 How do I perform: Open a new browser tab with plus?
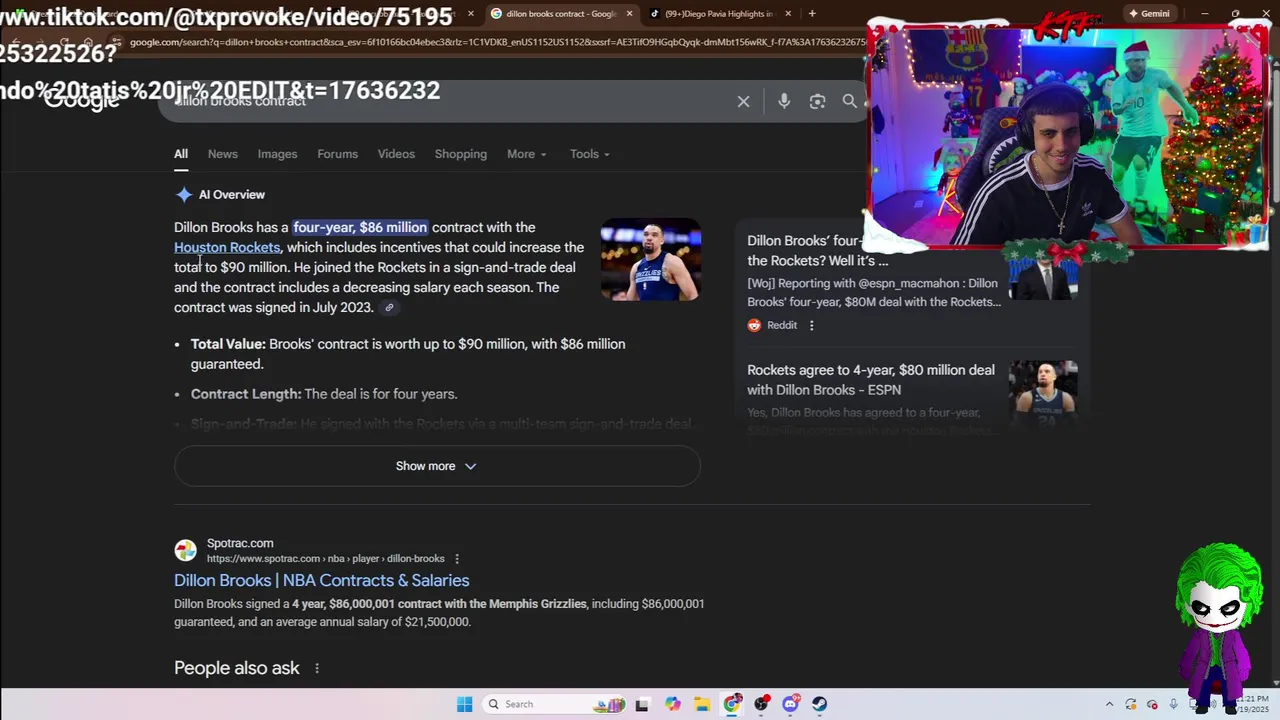[812, 14]
